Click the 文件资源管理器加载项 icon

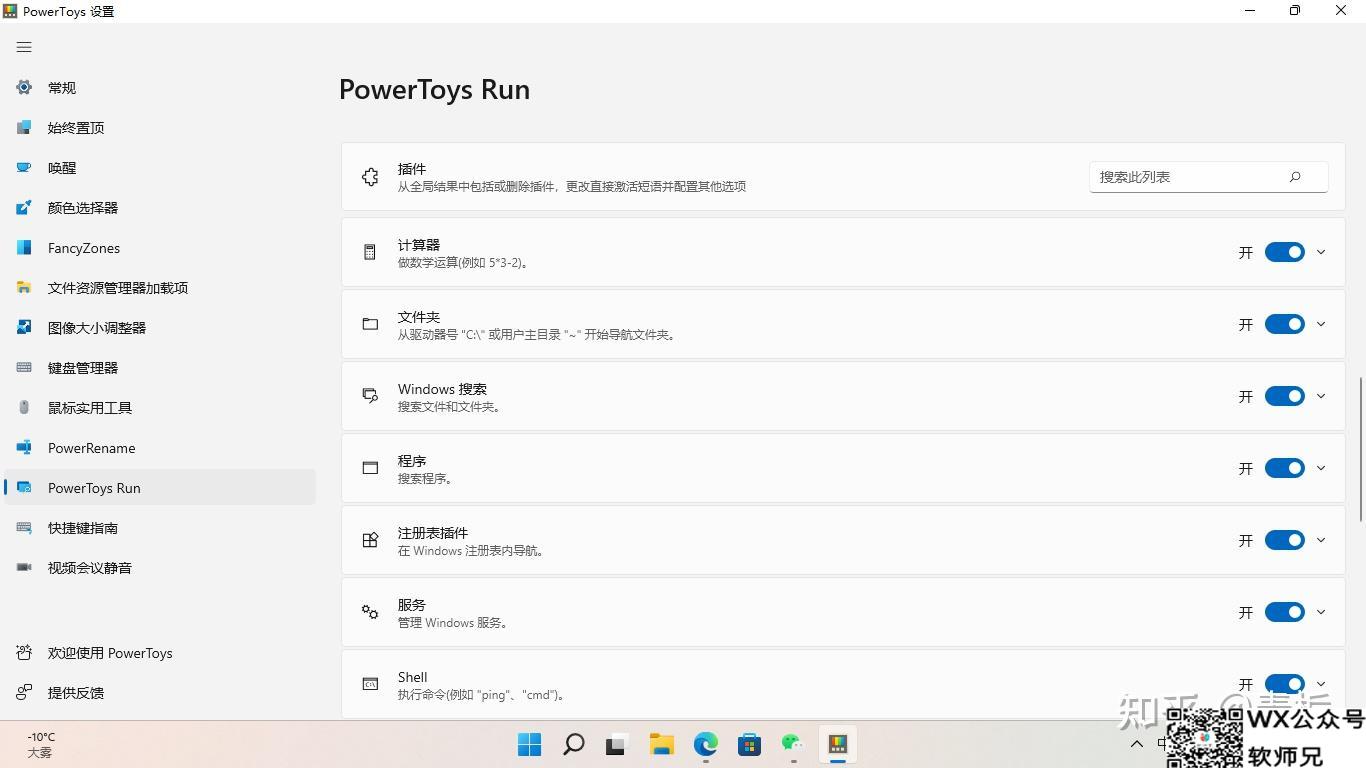[24, 288]
